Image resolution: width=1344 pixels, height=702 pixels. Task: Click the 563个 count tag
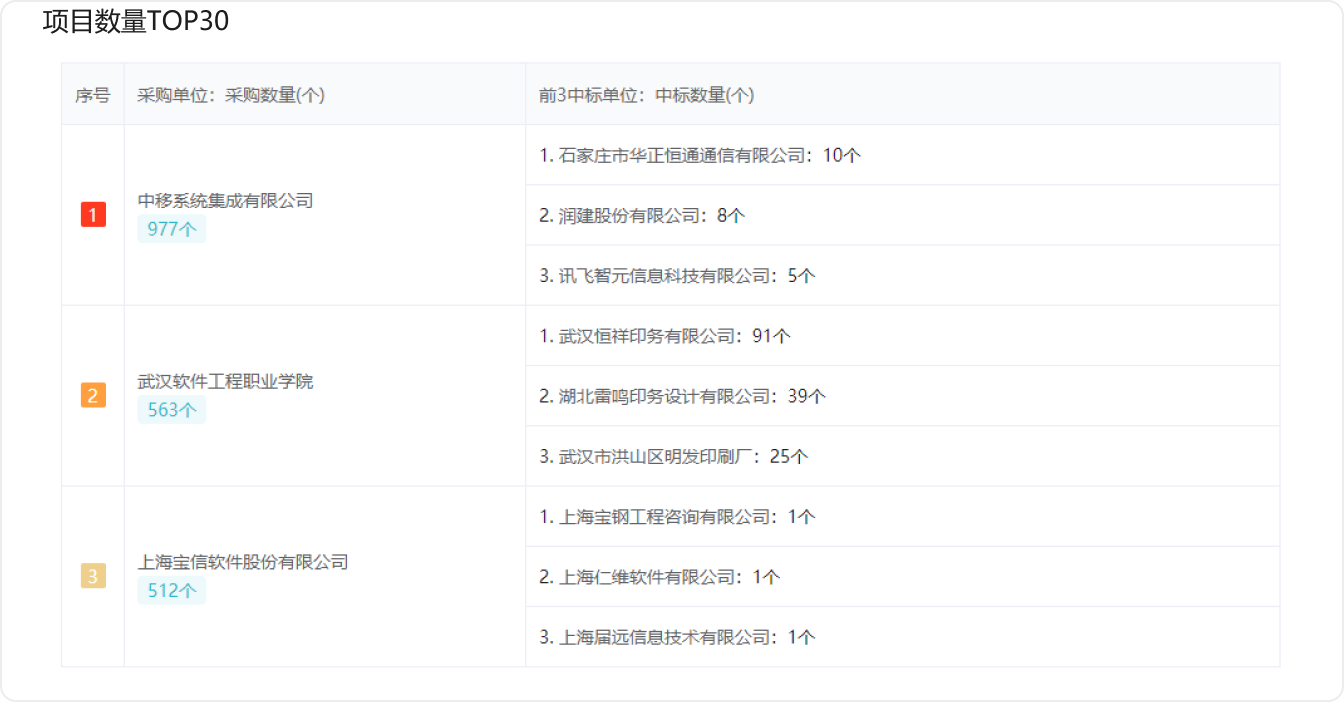click(172, 410)
